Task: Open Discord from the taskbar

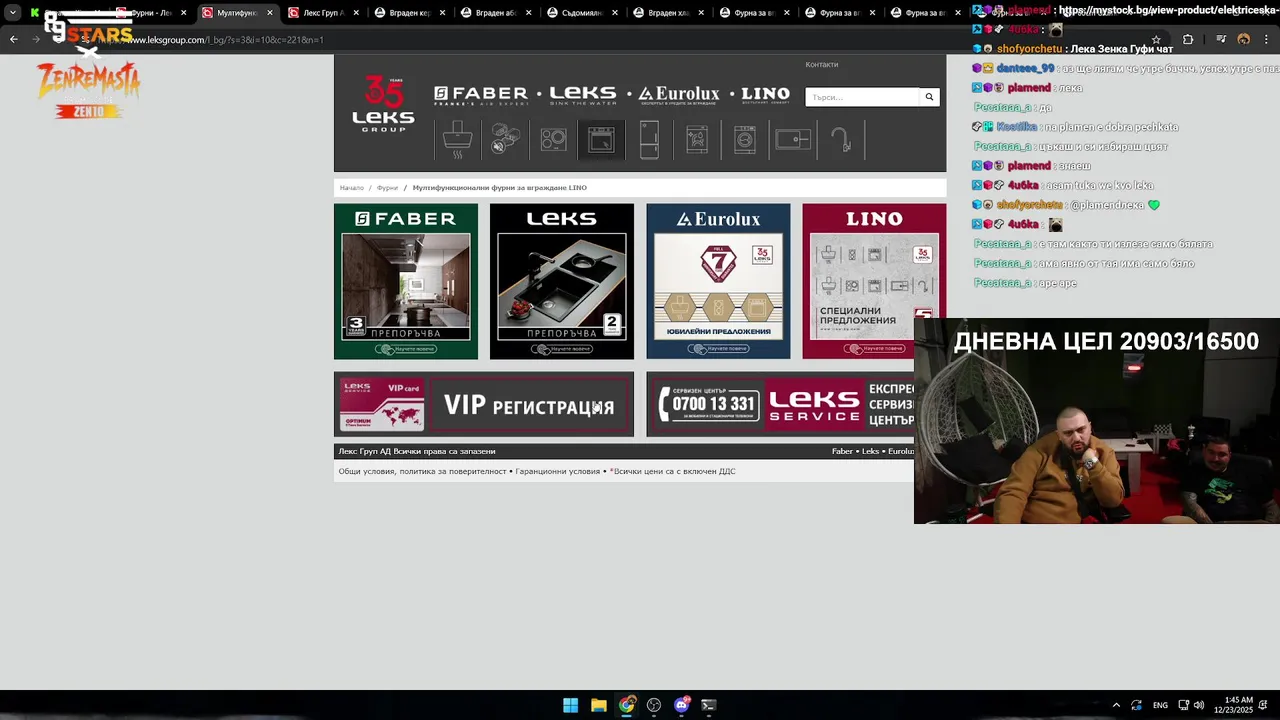Action: tap(682, 705)
